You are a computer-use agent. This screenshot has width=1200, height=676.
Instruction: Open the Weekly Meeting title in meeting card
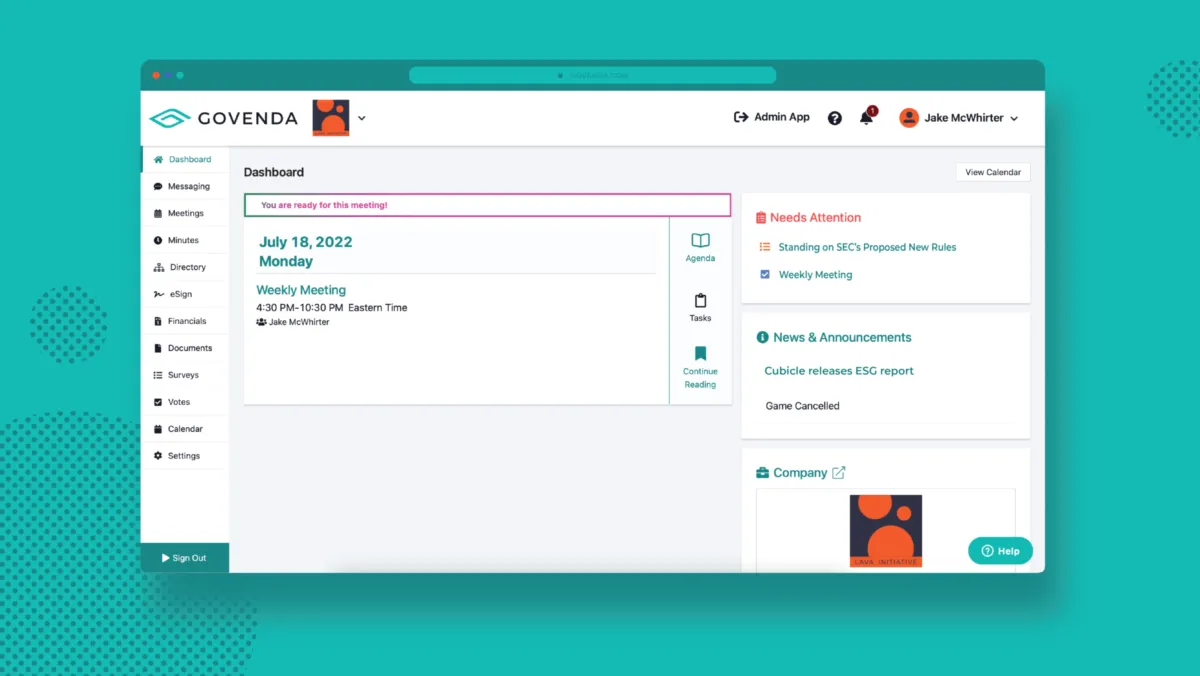[x=301, y=290]
